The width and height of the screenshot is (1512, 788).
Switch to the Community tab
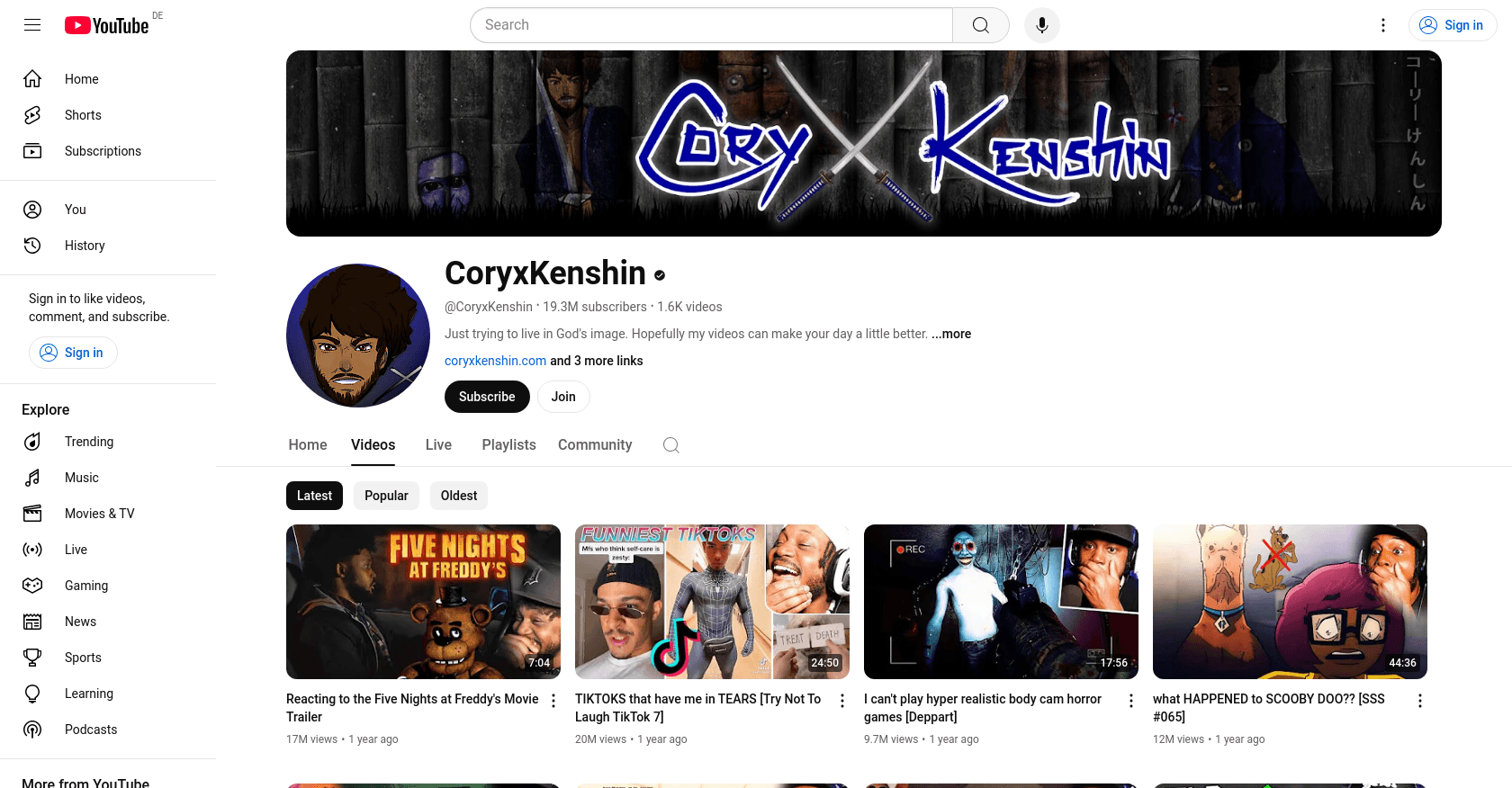click(595, 445)
